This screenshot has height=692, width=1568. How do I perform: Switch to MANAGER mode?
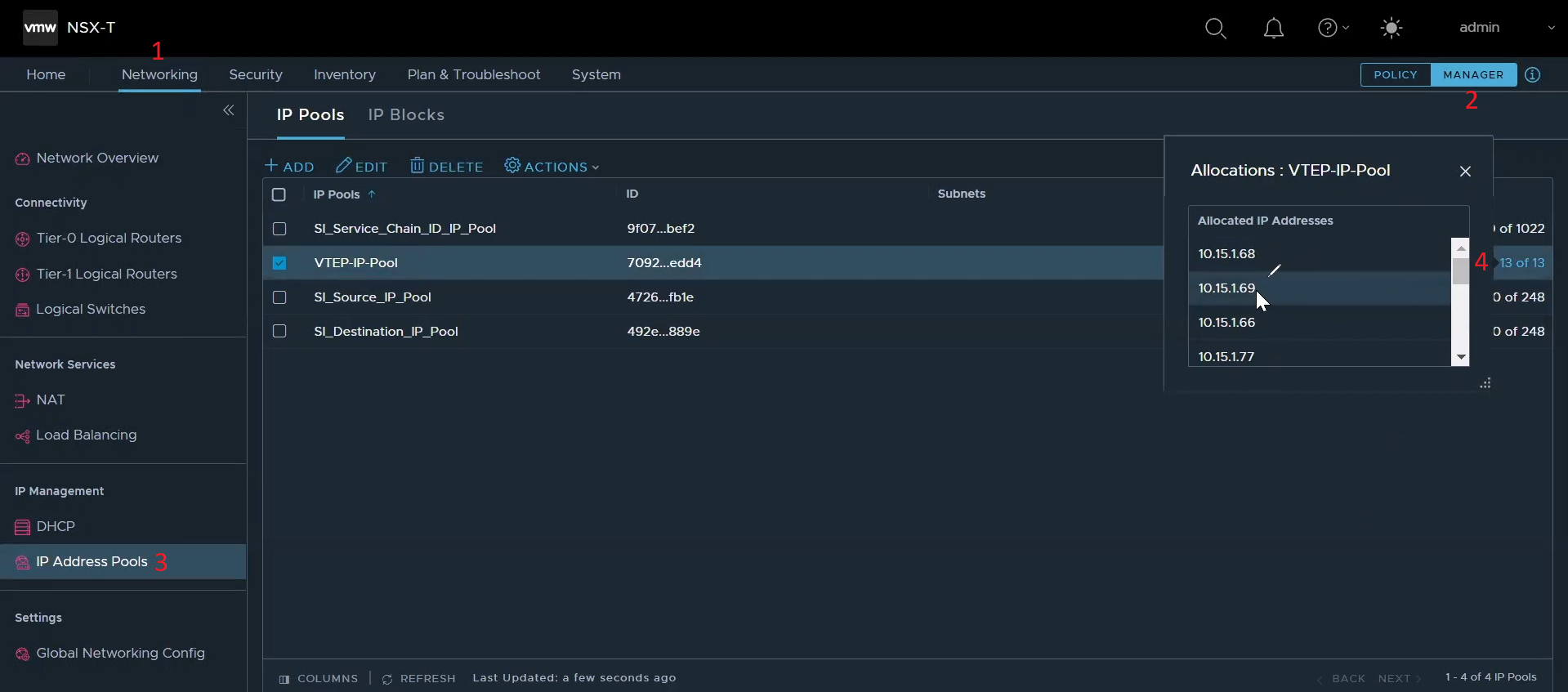pyautogui.click(x=1473, y=74)
